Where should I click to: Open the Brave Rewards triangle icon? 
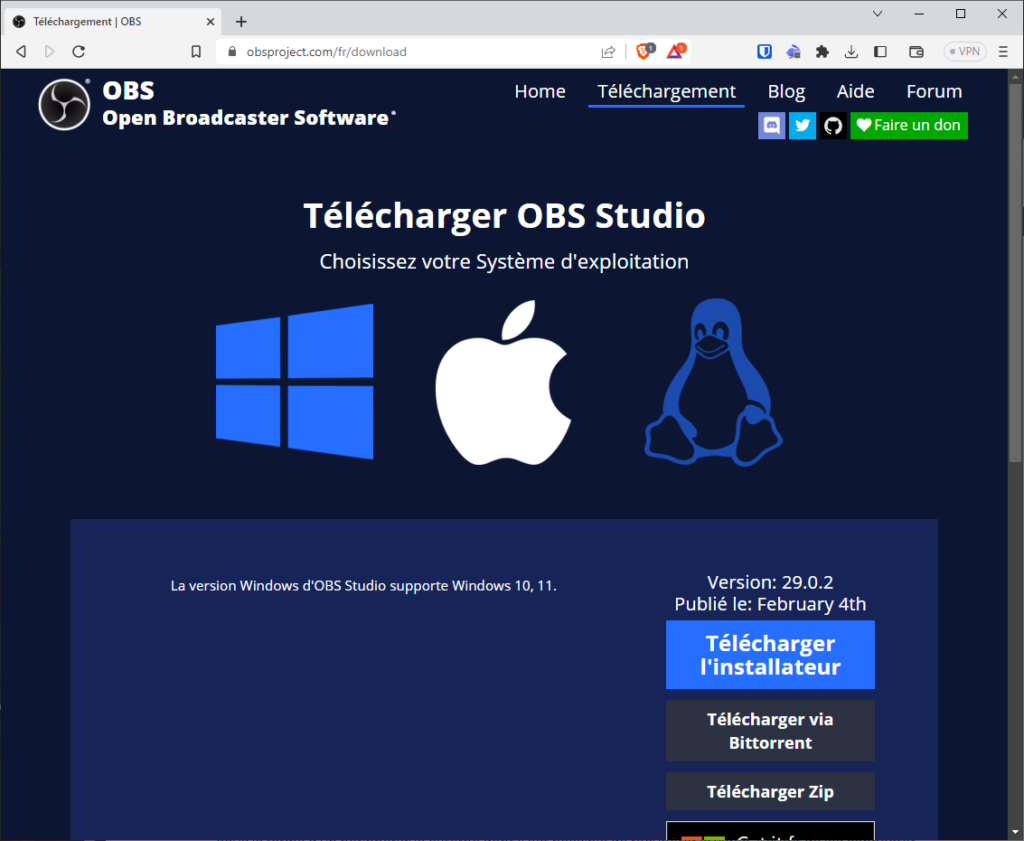(x=676, y=51)
